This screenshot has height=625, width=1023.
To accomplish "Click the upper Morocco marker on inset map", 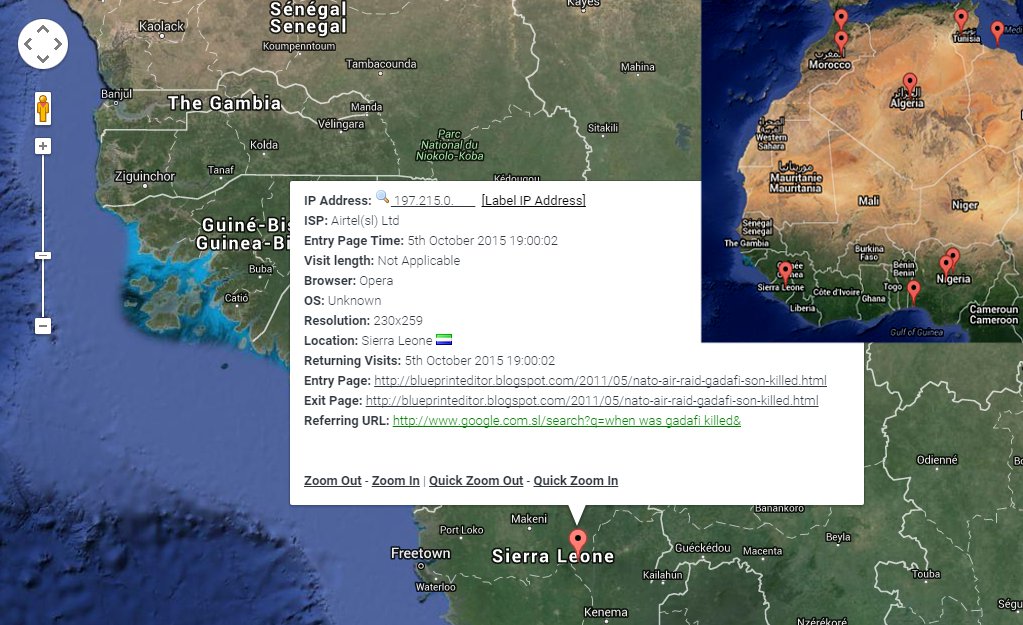I will [x=842, y=20].
